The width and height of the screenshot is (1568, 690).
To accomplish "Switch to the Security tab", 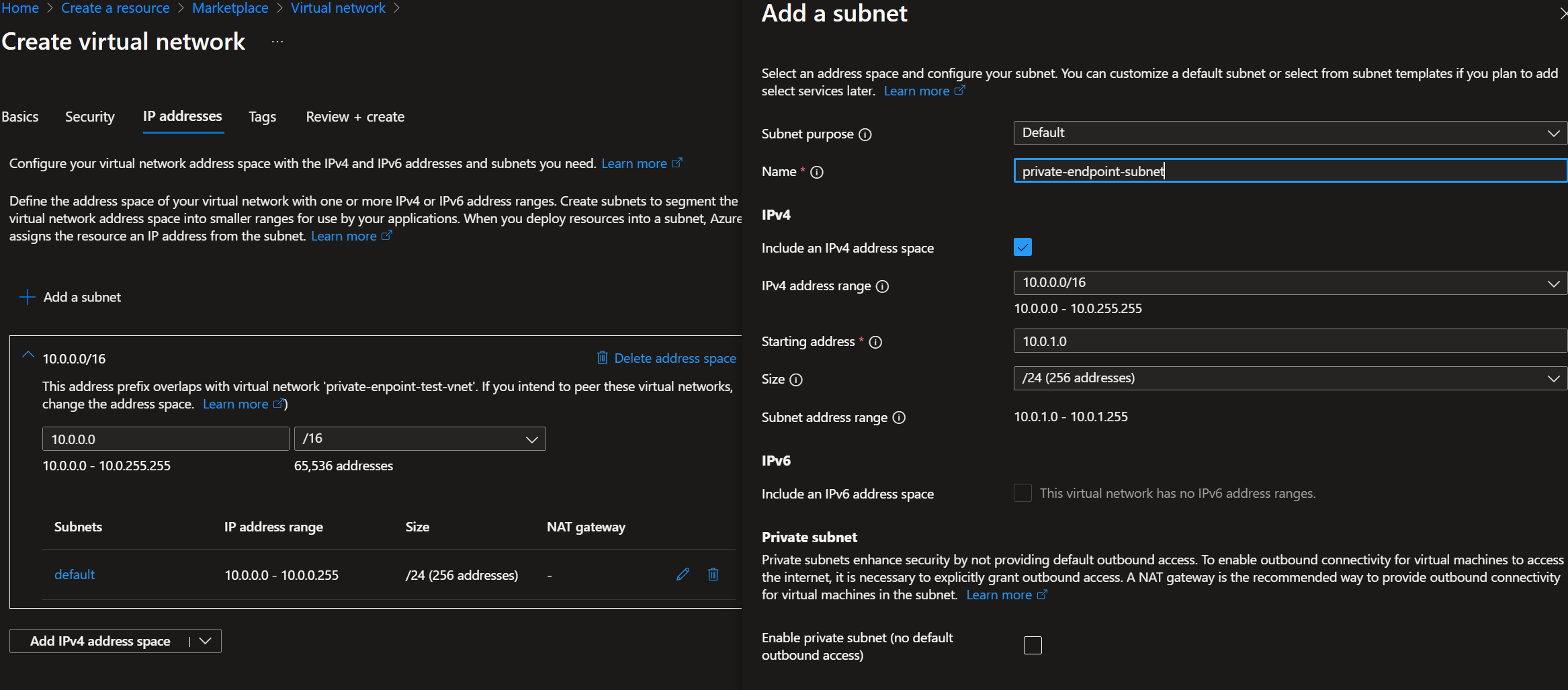I will 90,117.
